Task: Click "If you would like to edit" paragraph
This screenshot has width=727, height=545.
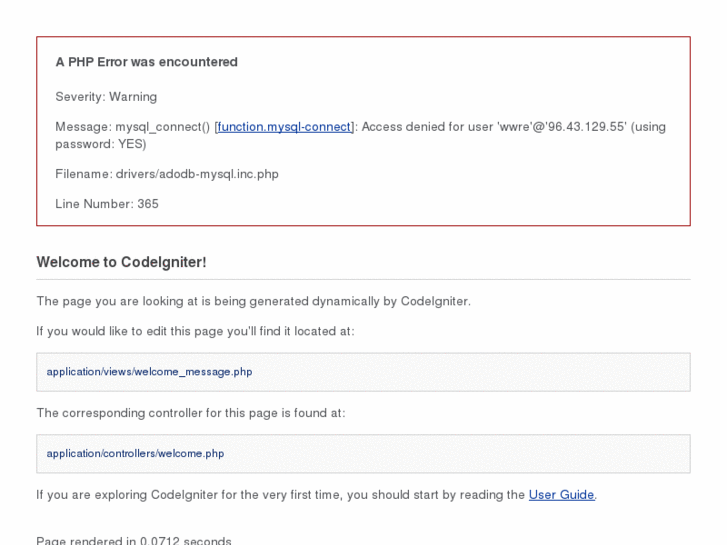Action: tap(195, 331)
